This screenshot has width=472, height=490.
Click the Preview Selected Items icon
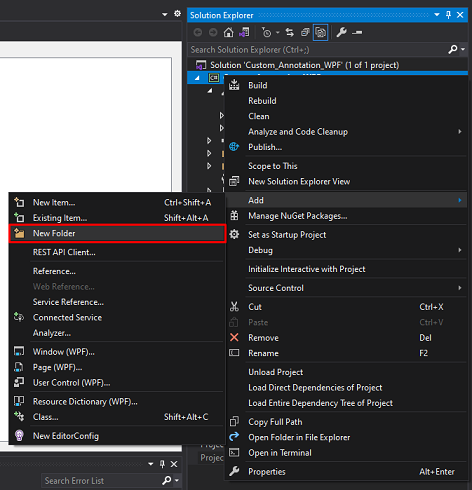357,32
